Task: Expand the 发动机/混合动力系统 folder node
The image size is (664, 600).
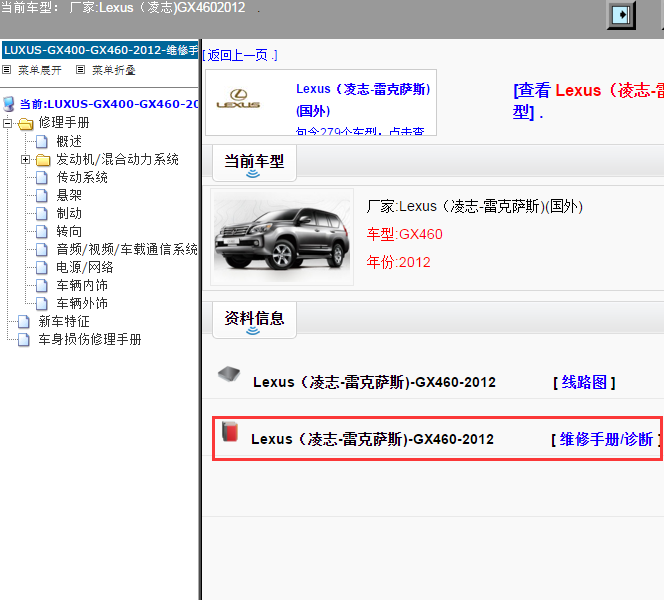Action: [25, 160]
